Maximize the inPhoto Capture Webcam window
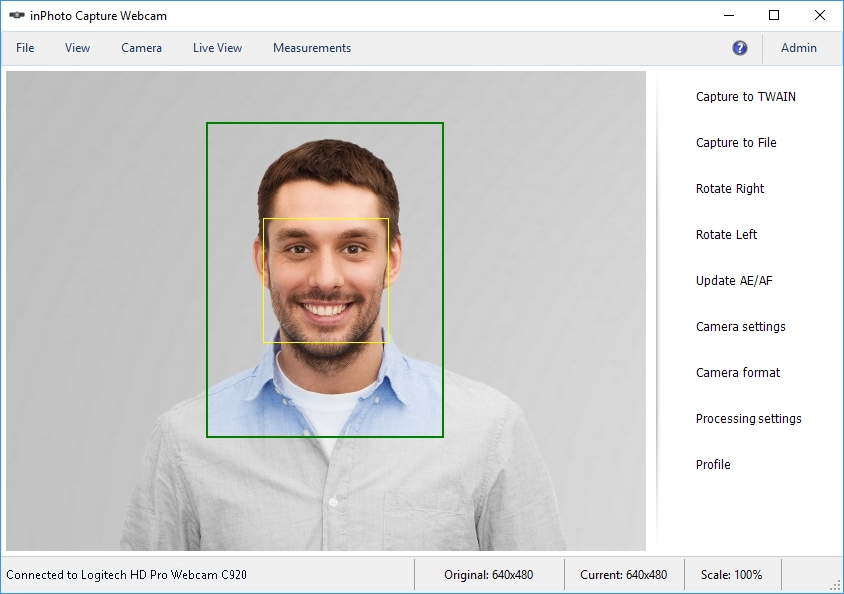 [774, 15]
